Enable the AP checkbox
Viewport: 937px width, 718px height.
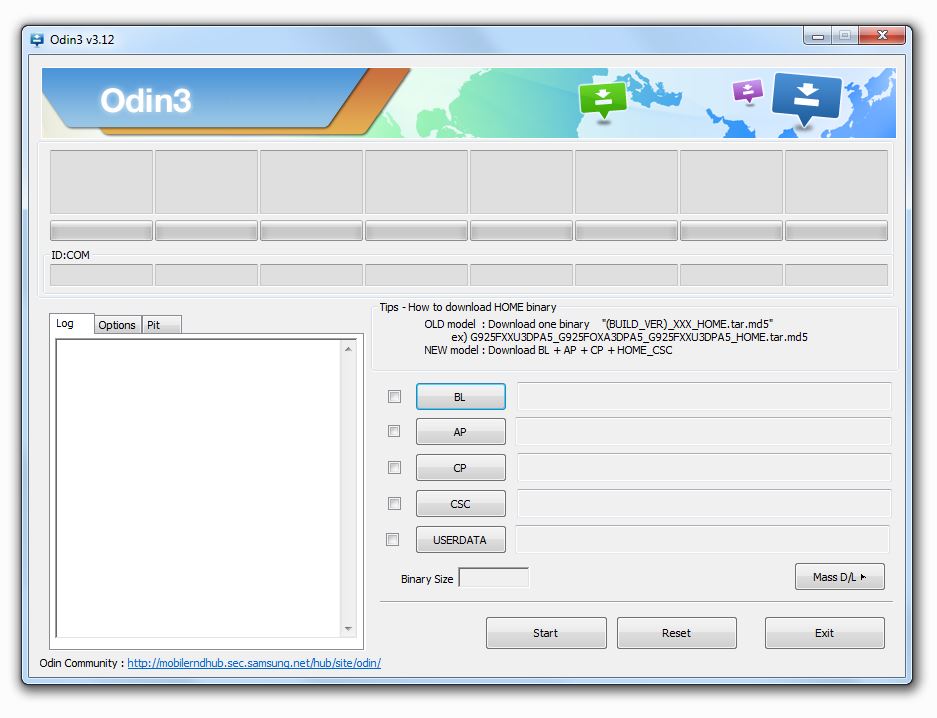pos(394,431)
